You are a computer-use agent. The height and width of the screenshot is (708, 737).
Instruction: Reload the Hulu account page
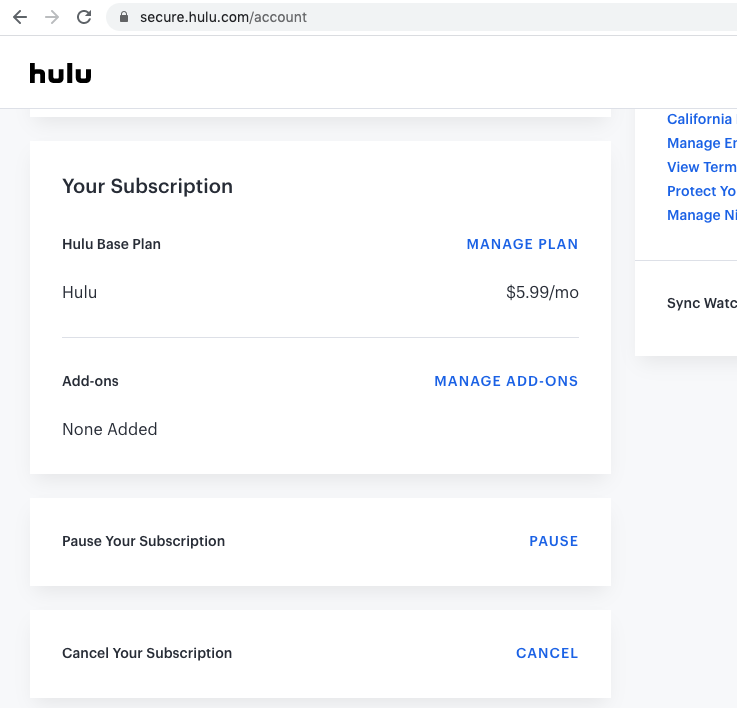click(84, 17)
